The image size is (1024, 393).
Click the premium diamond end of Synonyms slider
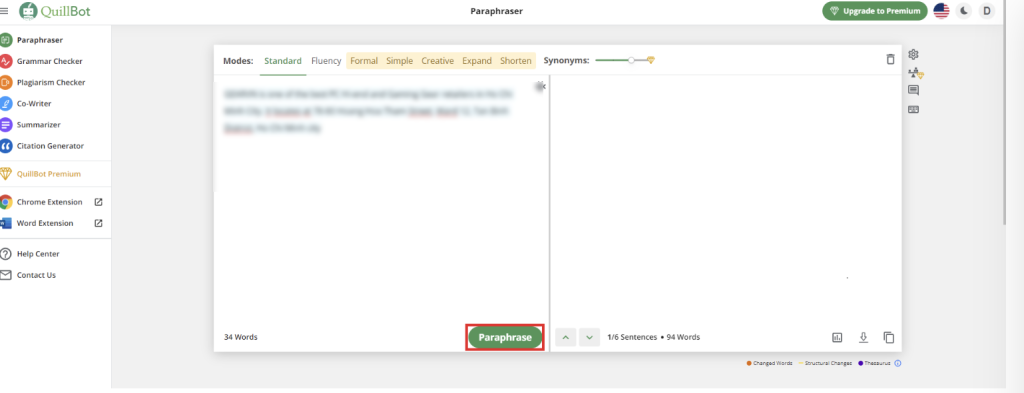[x=650, y=60]
